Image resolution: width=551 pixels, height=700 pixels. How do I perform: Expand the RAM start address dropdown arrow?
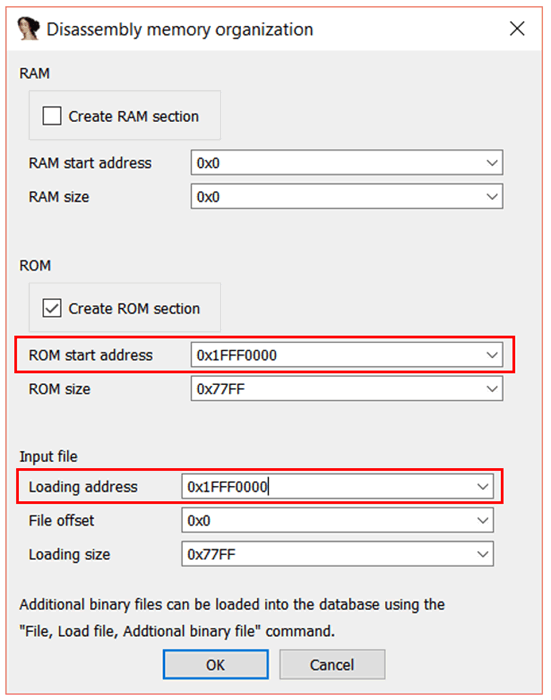492,162
